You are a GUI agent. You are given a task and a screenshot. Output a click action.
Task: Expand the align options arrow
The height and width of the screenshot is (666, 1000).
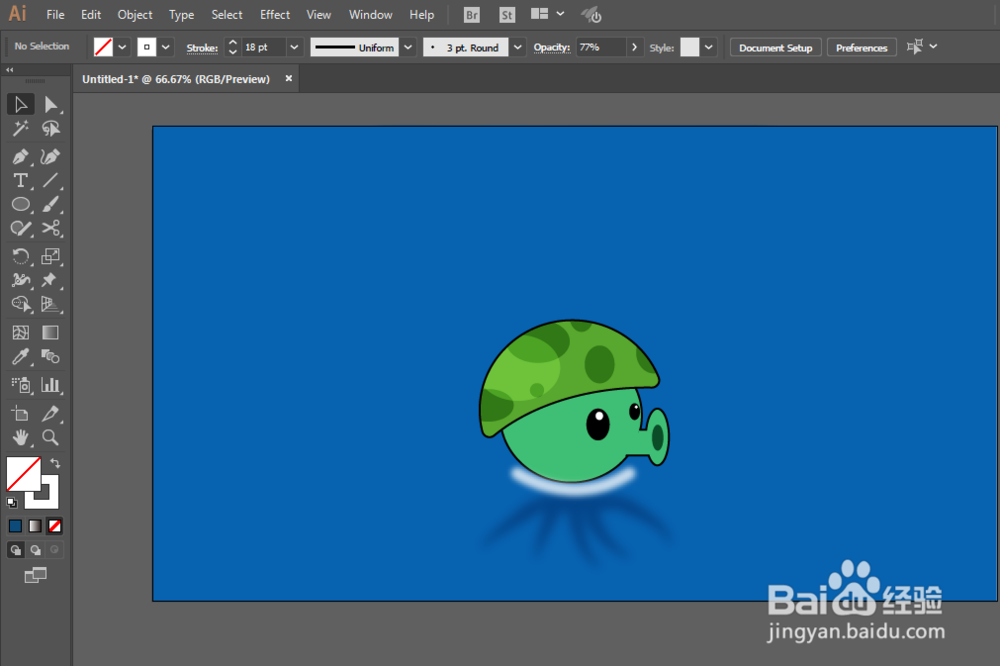point(934,47)
